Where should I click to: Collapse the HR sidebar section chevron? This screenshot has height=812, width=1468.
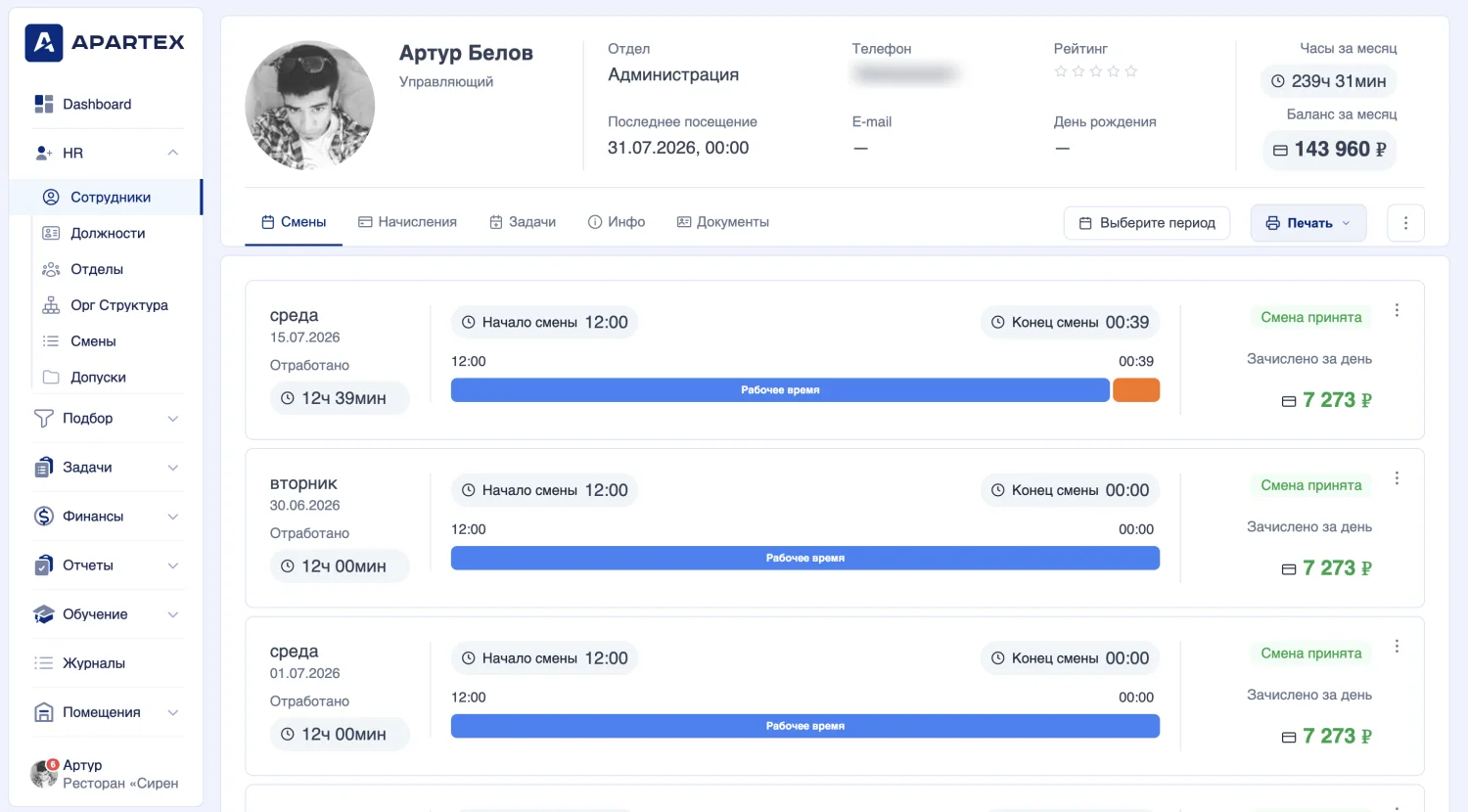point(173,153)
